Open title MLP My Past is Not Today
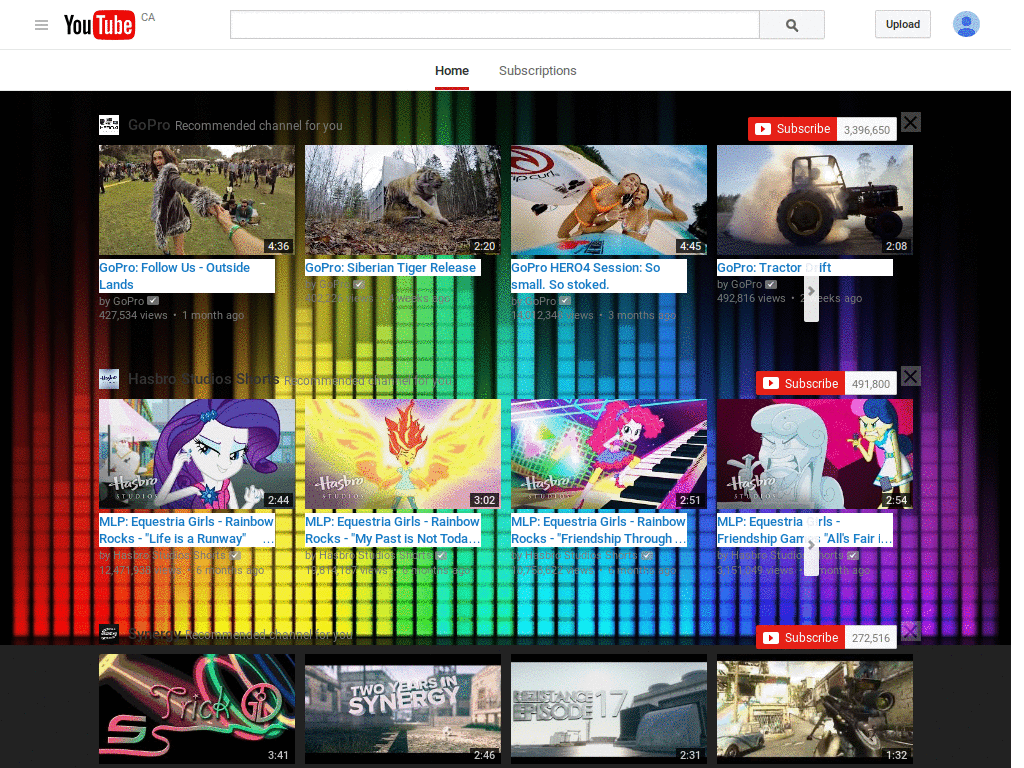 tap(392, 530)
